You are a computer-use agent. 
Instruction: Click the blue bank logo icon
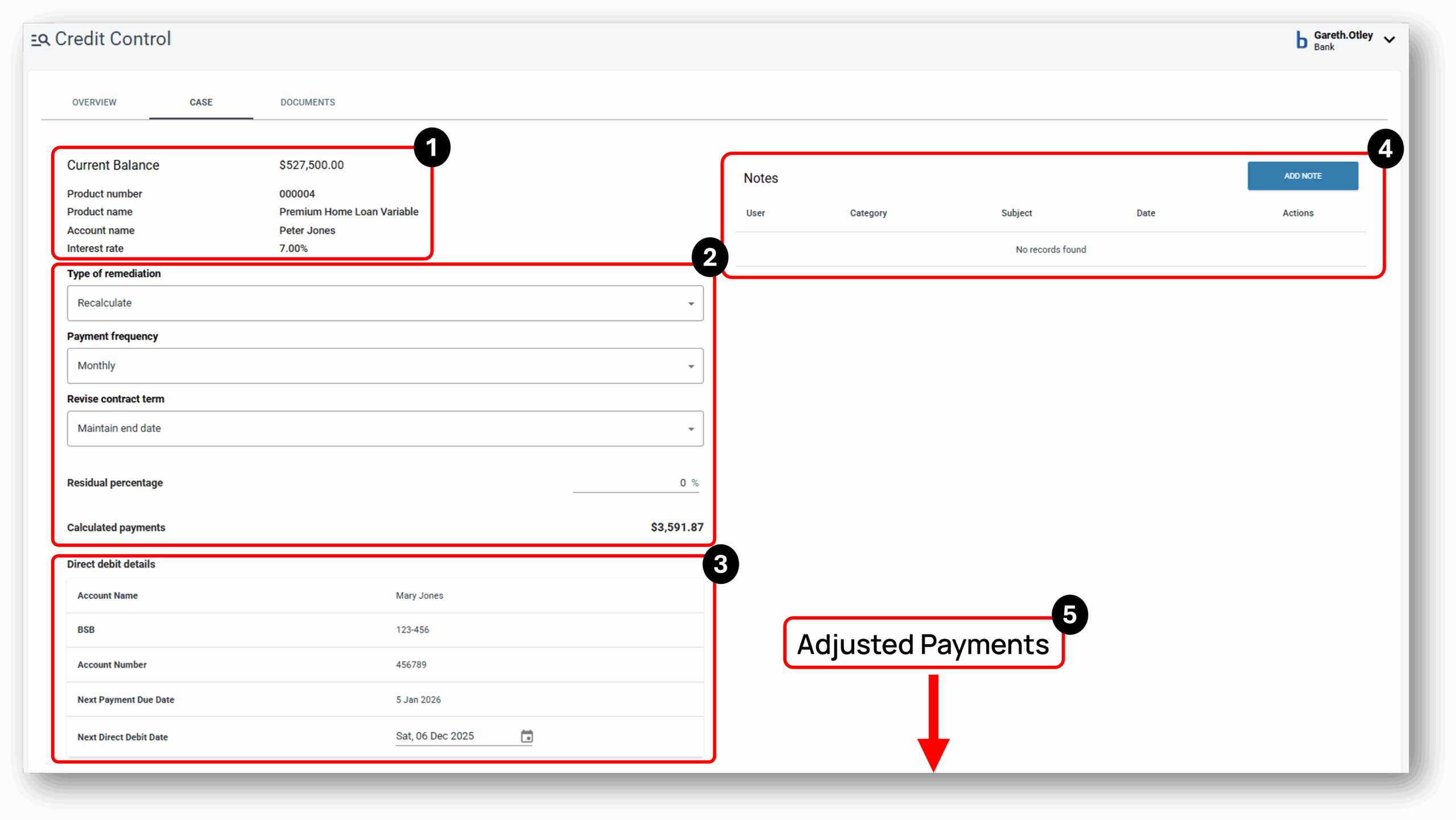point(1301,40)
